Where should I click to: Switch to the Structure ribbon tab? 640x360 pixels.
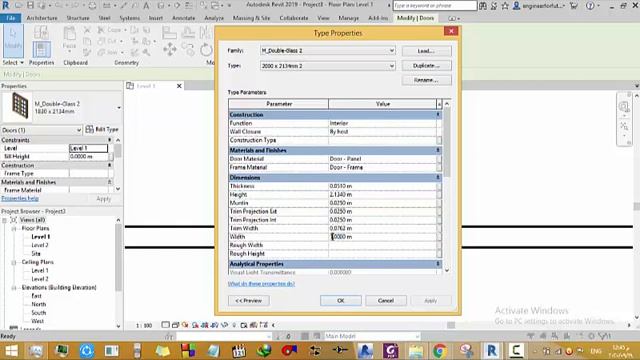(78, 18)
